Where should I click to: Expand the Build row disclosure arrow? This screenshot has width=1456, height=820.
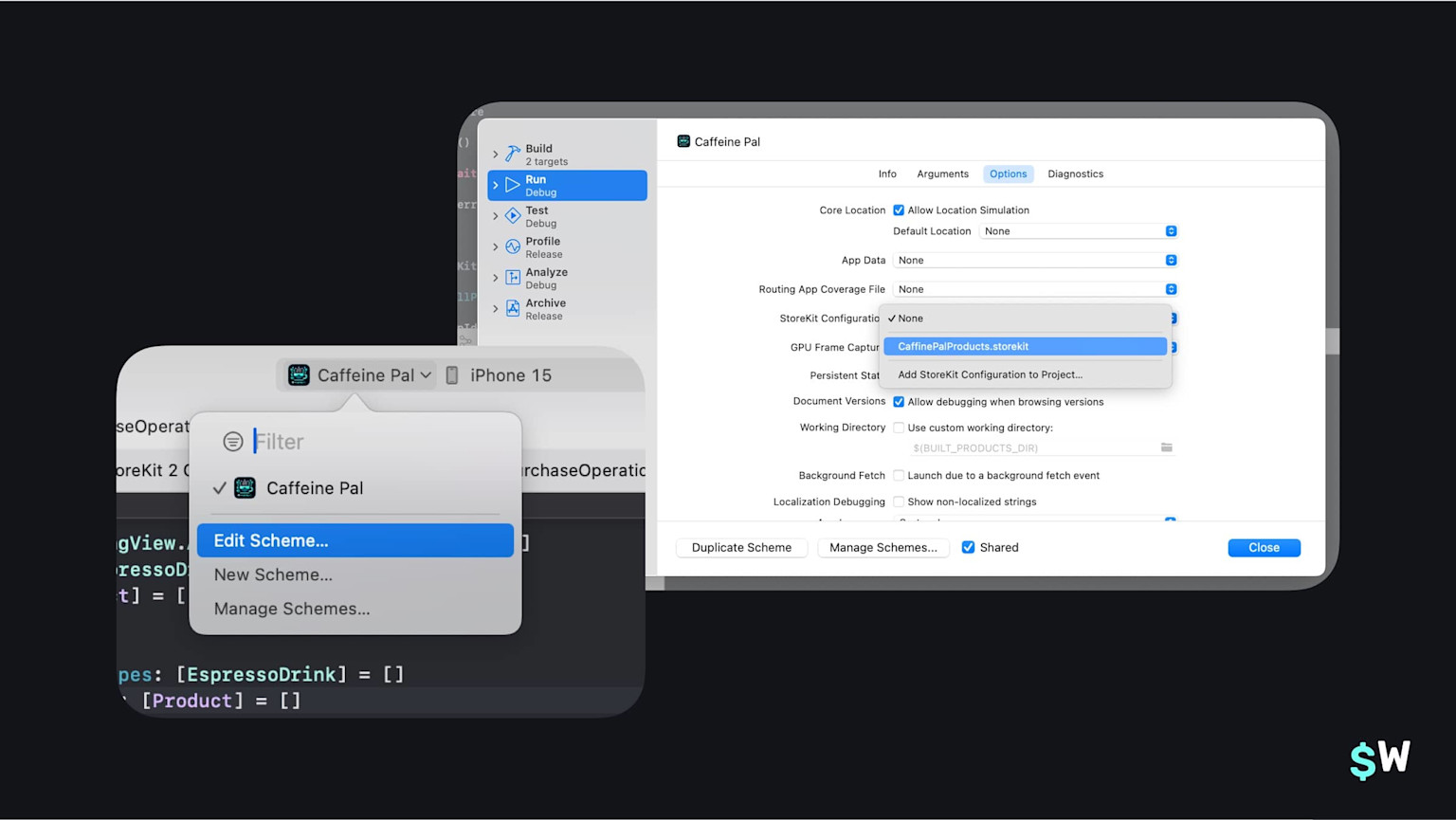coord(495,154)
